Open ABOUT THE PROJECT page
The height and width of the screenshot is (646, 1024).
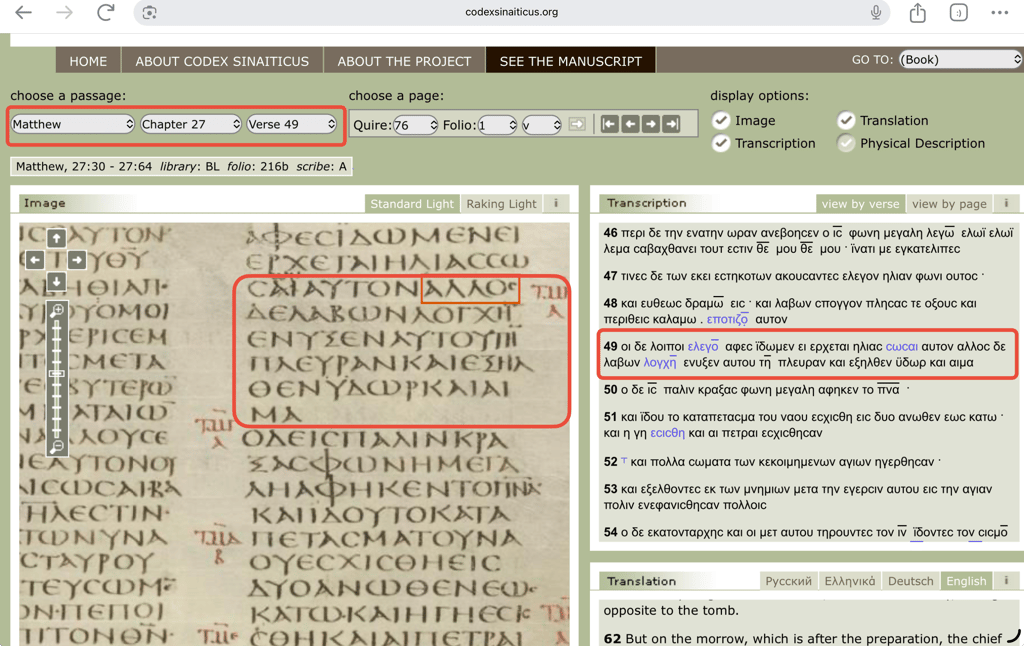[x=404, y=61]
